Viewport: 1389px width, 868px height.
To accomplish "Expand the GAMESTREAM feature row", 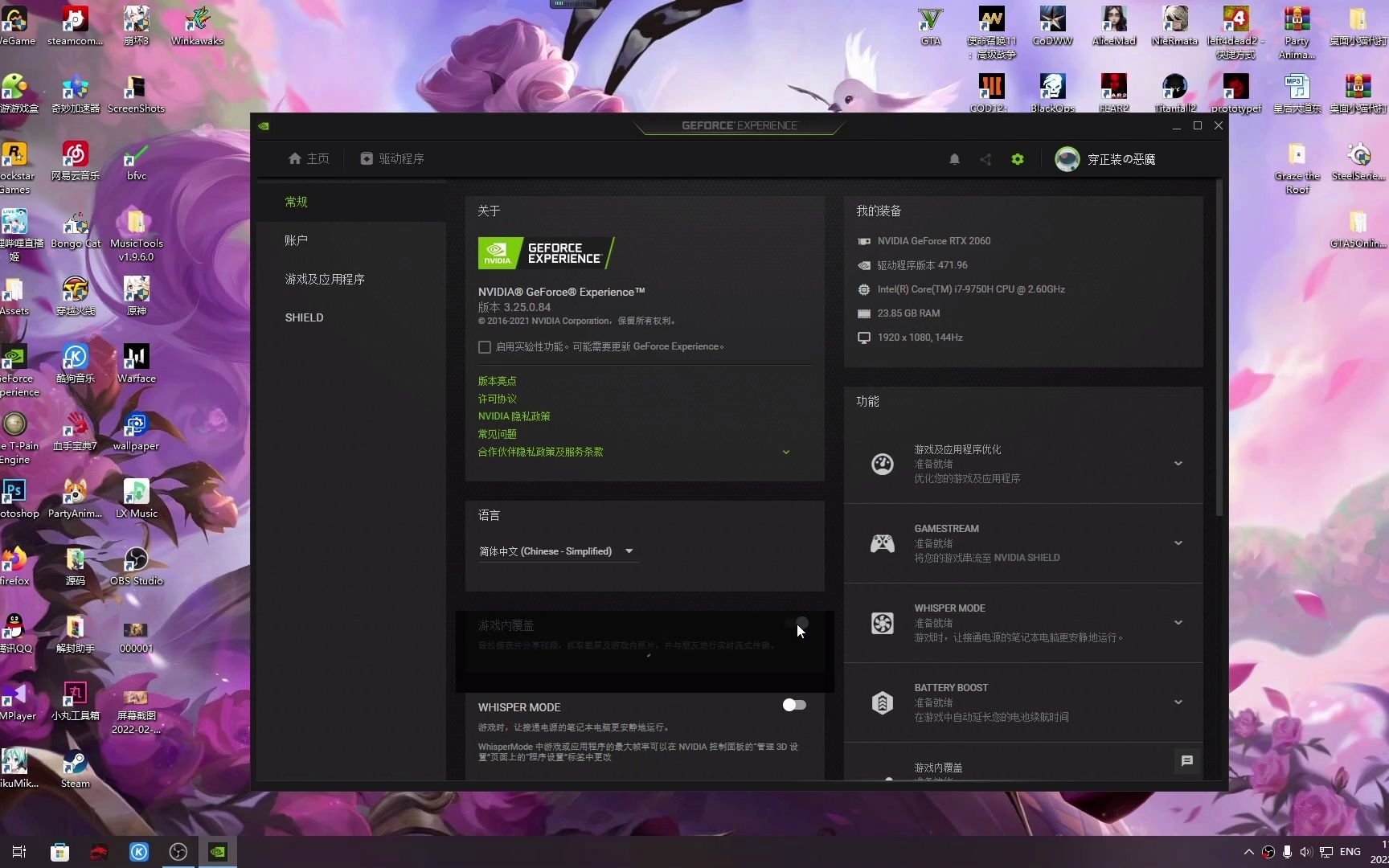I will pos(1178,543).
